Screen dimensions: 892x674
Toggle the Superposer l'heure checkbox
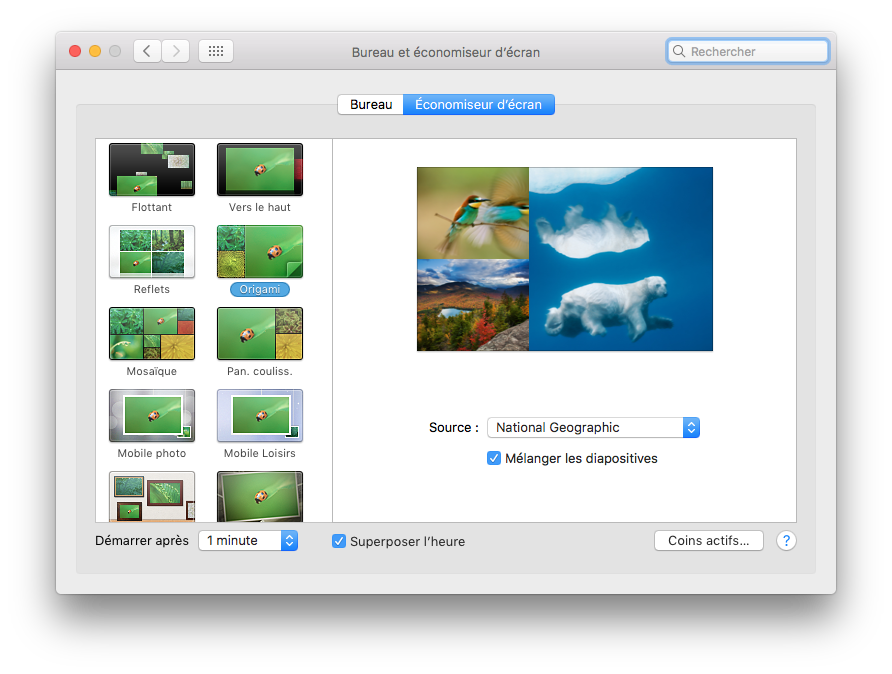(x=339, y=541)
